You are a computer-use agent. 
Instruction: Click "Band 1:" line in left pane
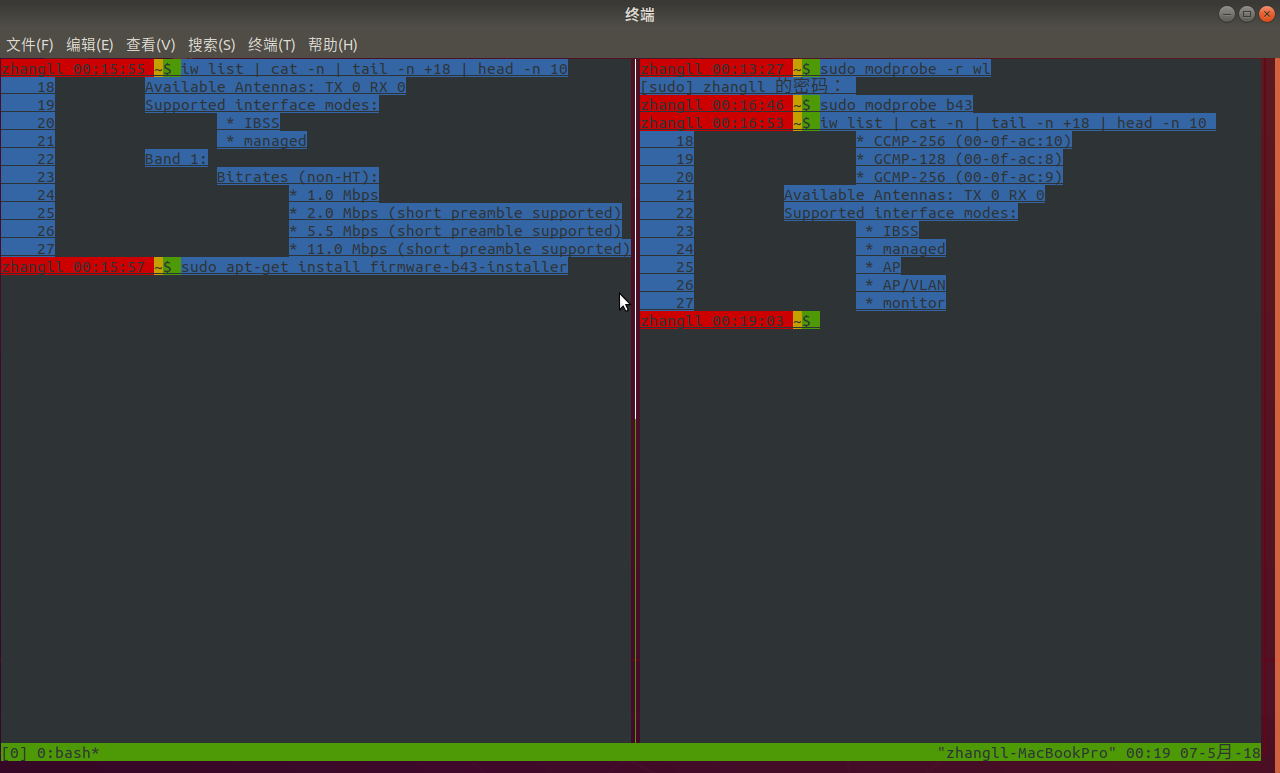tap(176, 159)
